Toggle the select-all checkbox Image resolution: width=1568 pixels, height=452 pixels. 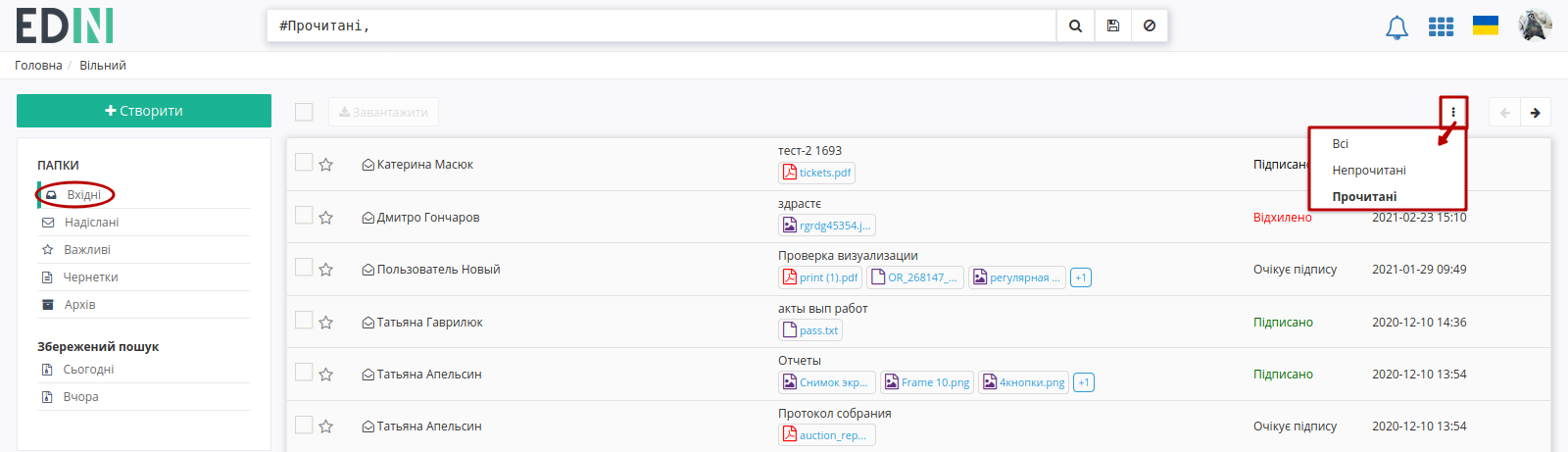304,112
